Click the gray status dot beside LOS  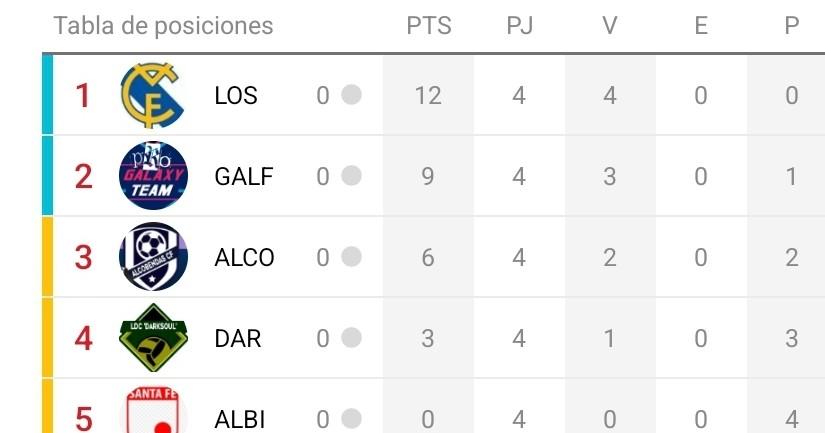tap(351, 96)
